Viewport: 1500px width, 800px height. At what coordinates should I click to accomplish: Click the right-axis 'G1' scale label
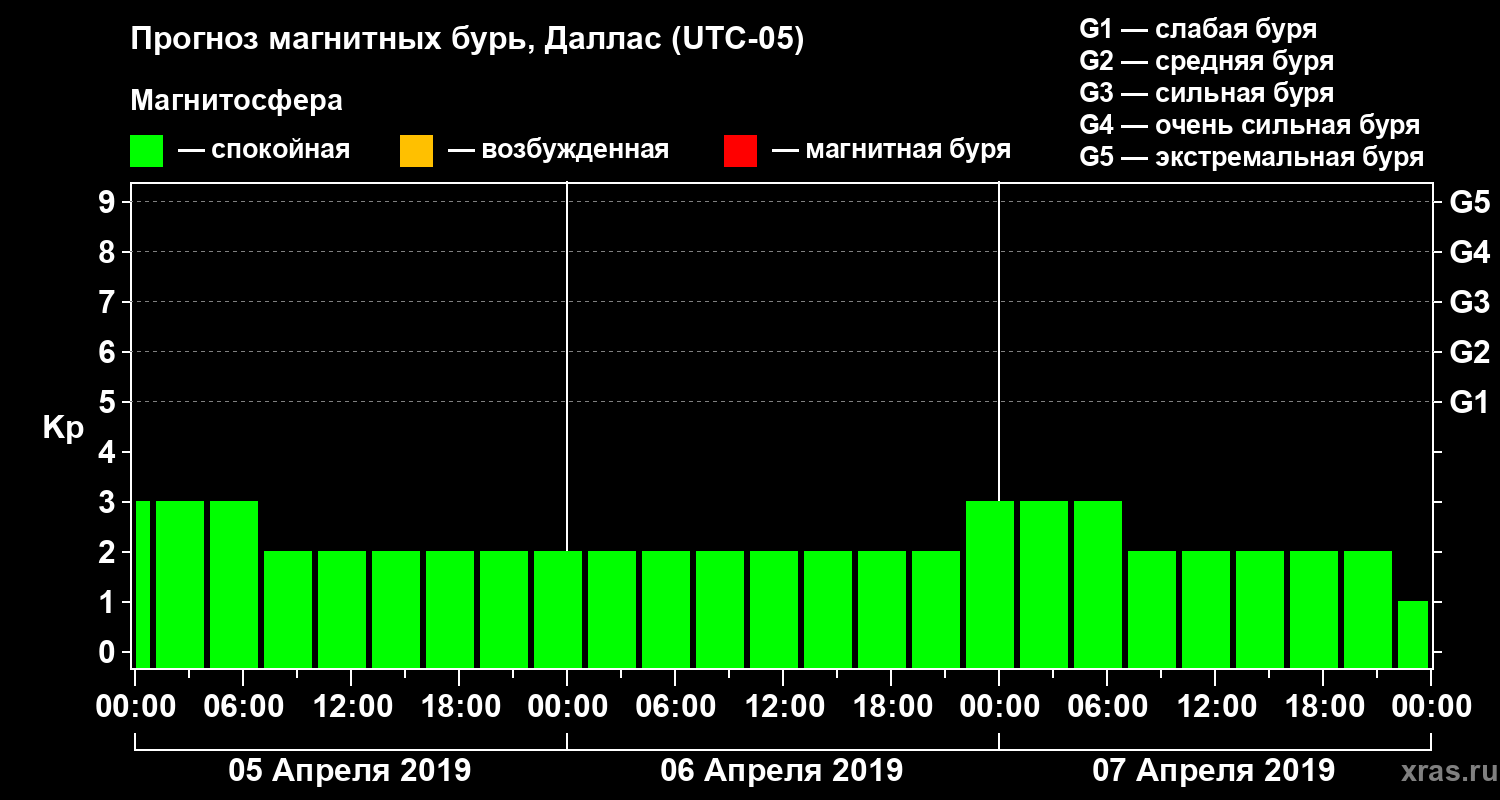1470,402
